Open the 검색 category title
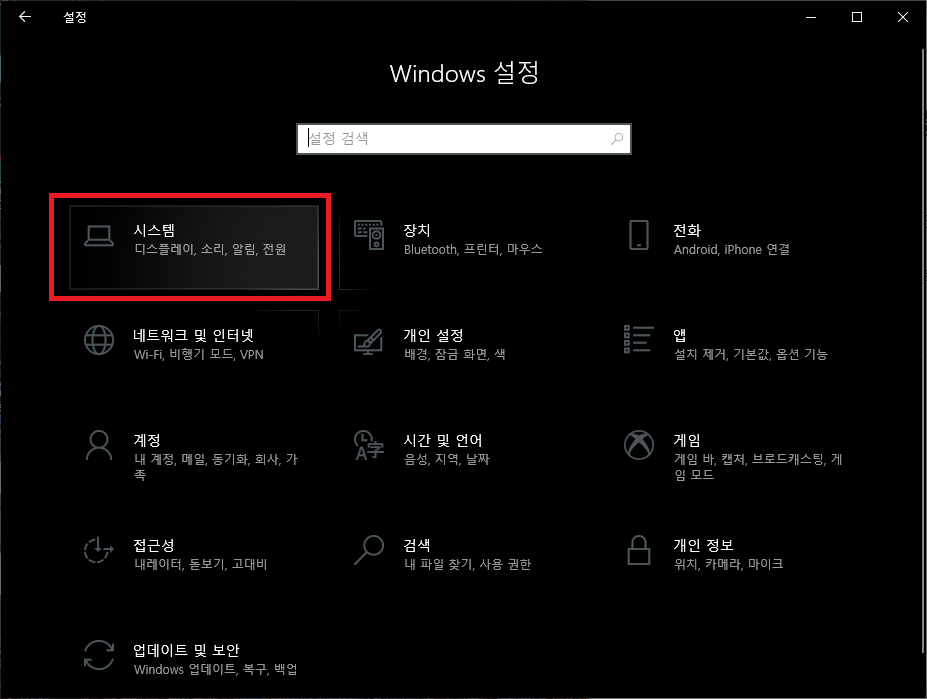This screenshot has width=927, height=699. [x=417, y=545]
